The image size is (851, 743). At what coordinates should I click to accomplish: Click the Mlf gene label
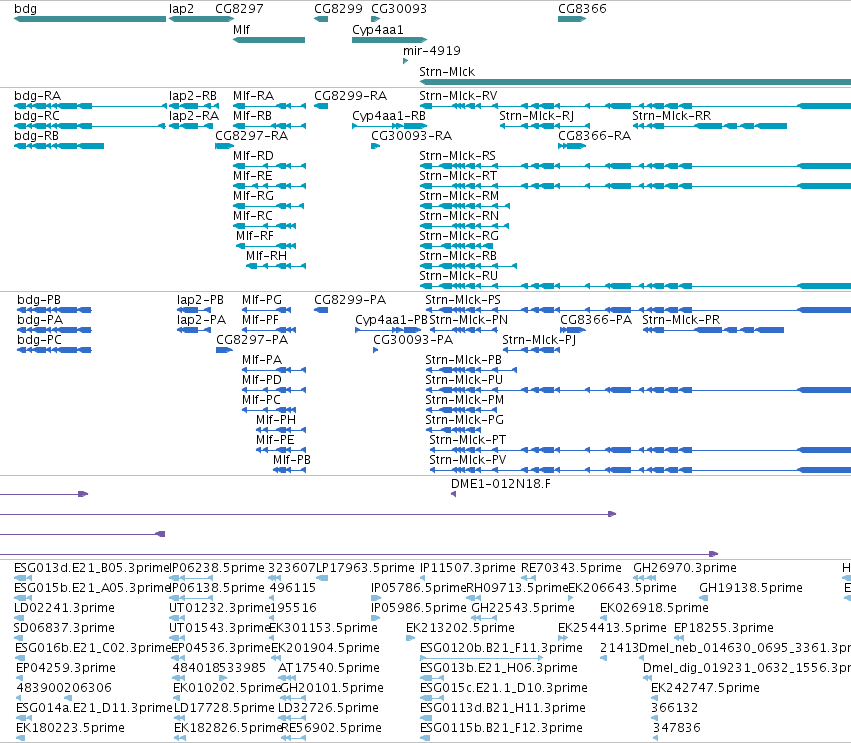241,30
